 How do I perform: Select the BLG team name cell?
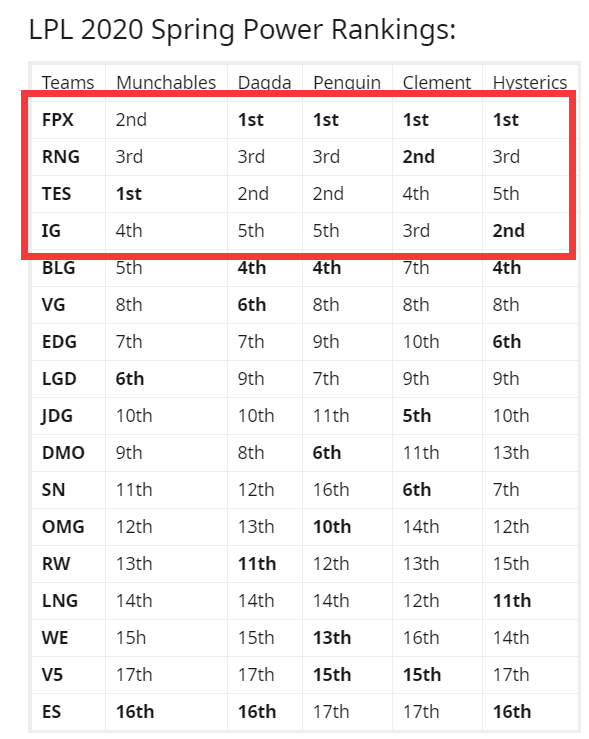coord(58,268)
